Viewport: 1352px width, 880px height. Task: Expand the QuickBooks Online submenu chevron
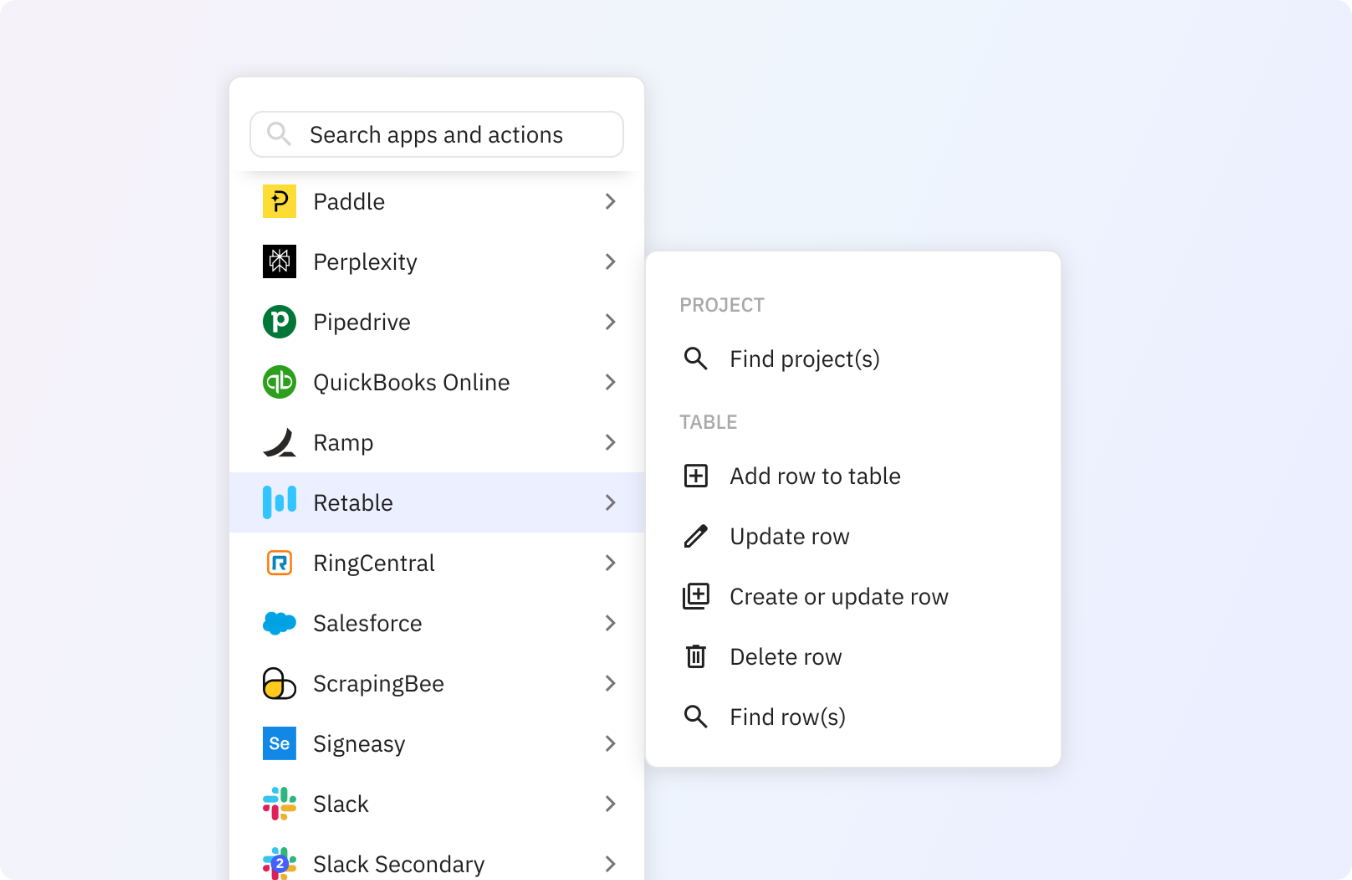610,382
